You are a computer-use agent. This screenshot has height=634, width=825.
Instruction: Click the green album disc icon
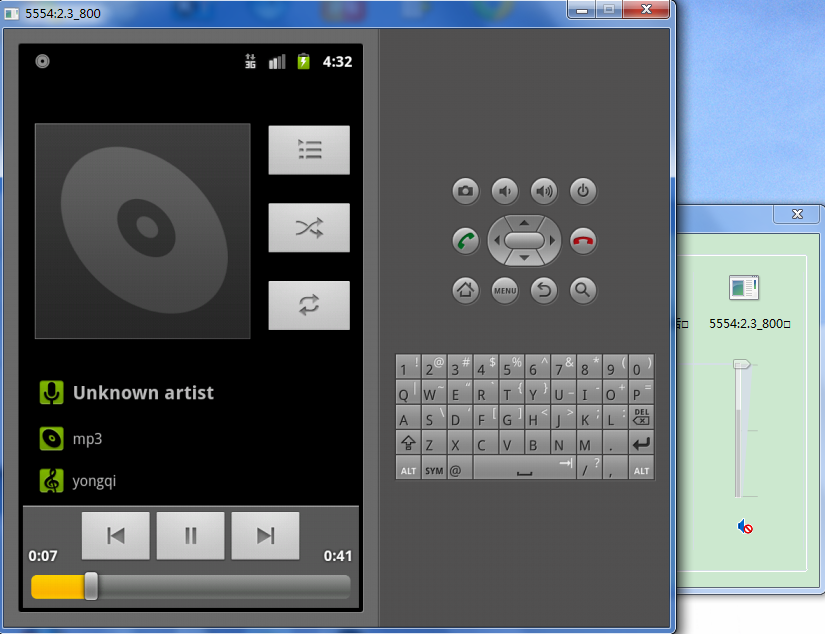coord(52,438)
